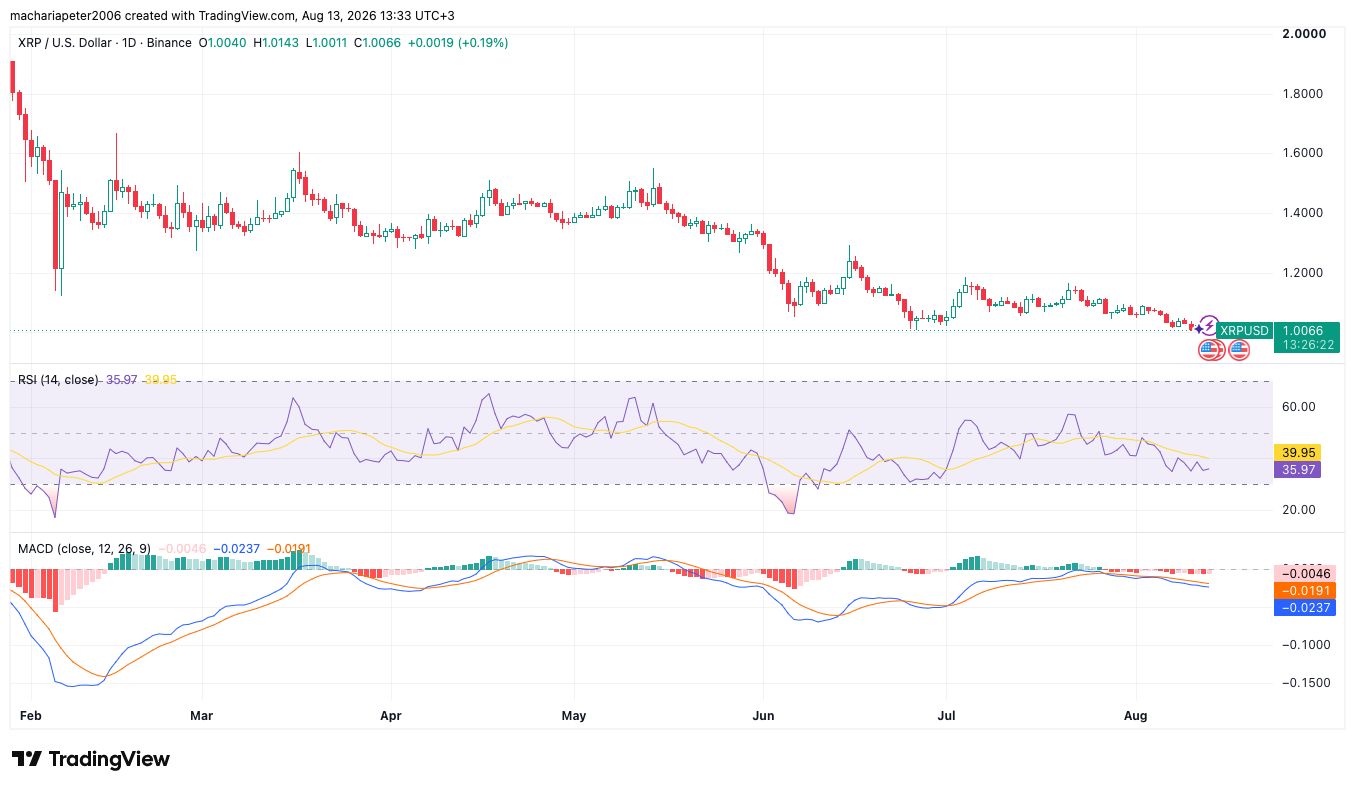Click the Mar label on the time axis
The height and width of the screenshot is (789, 1355).
[202, 716]
